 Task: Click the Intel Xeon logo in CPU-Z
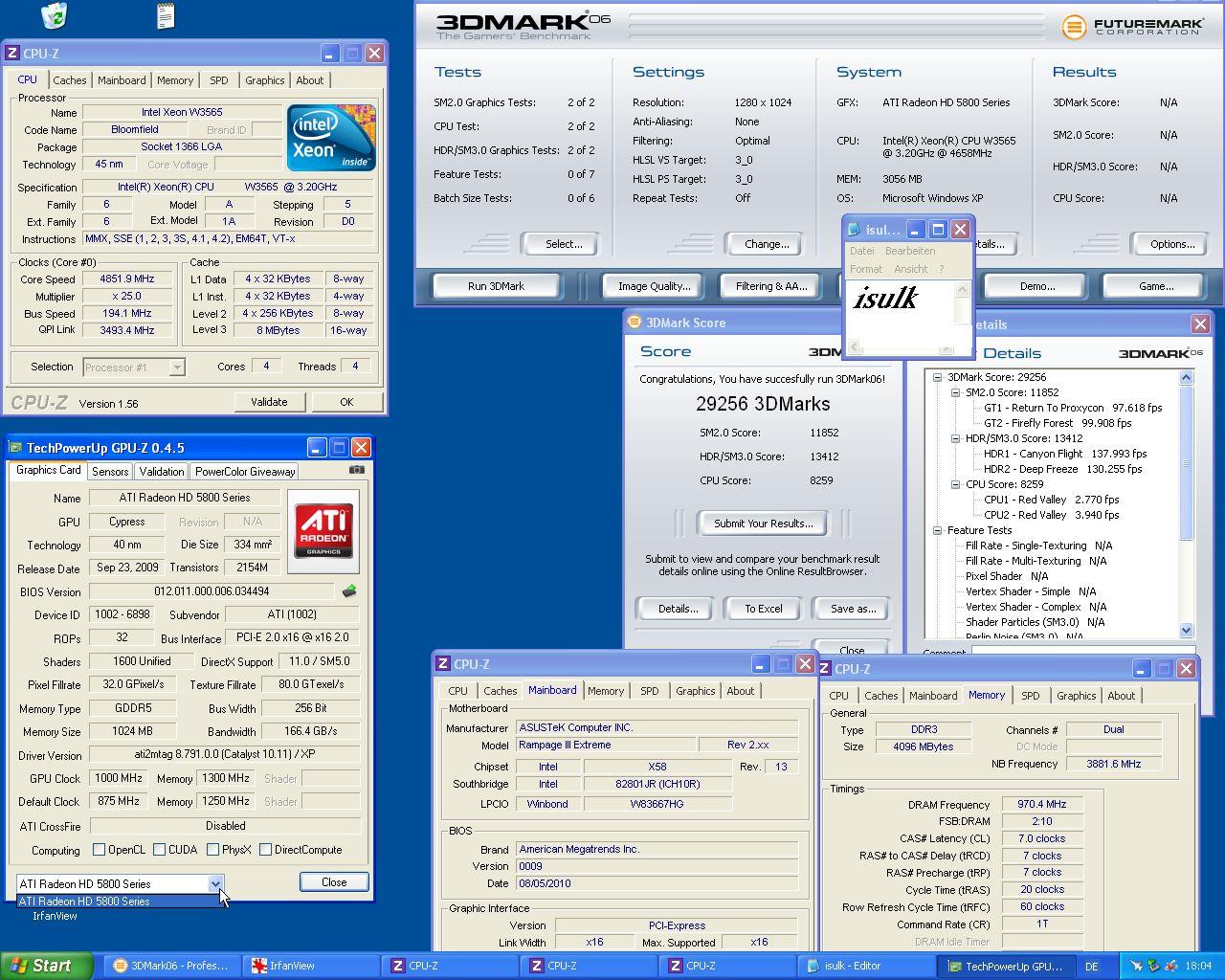[x=331, y=138]
